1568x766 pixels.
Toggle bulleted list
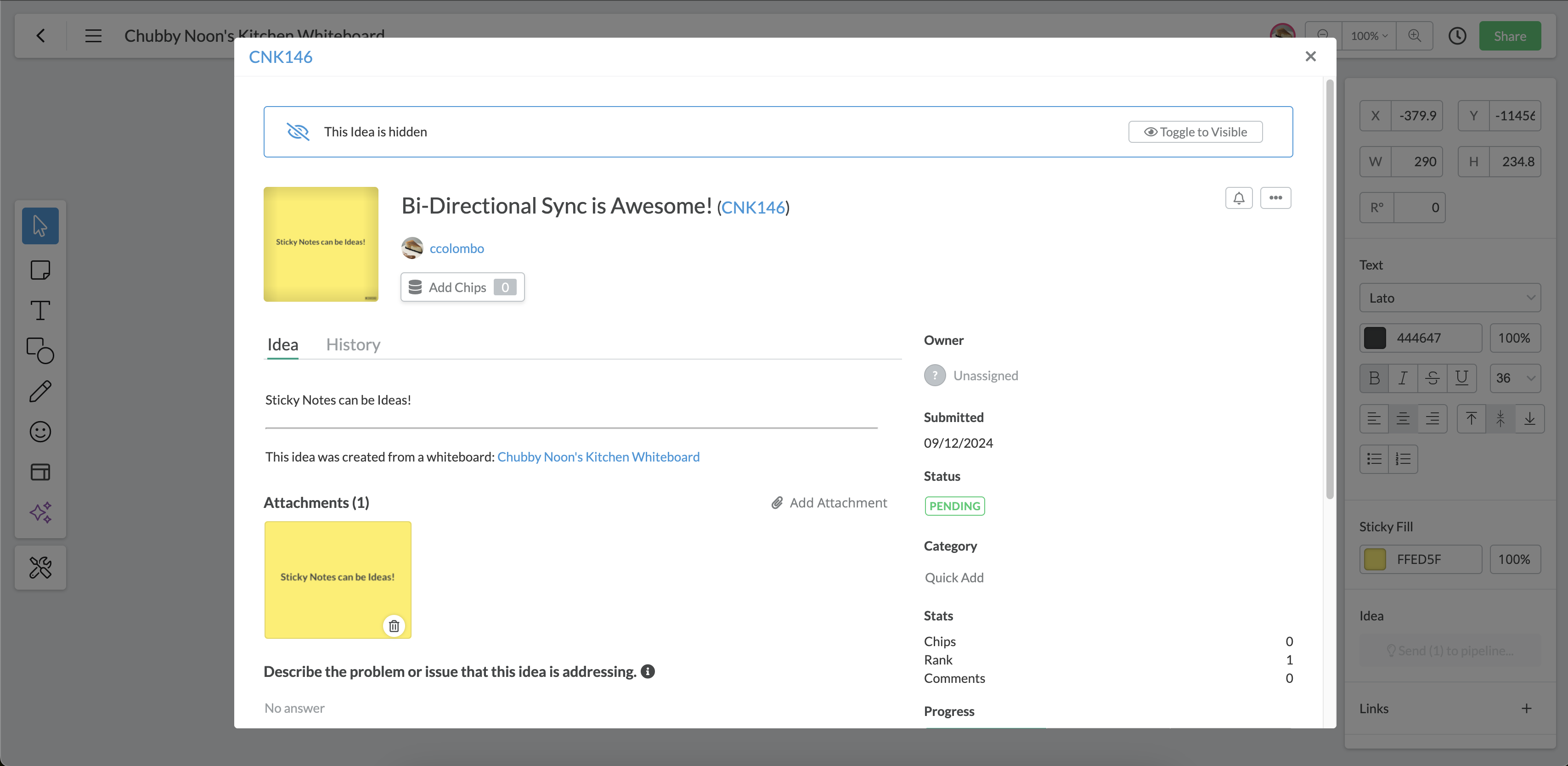pos(1374,458)
